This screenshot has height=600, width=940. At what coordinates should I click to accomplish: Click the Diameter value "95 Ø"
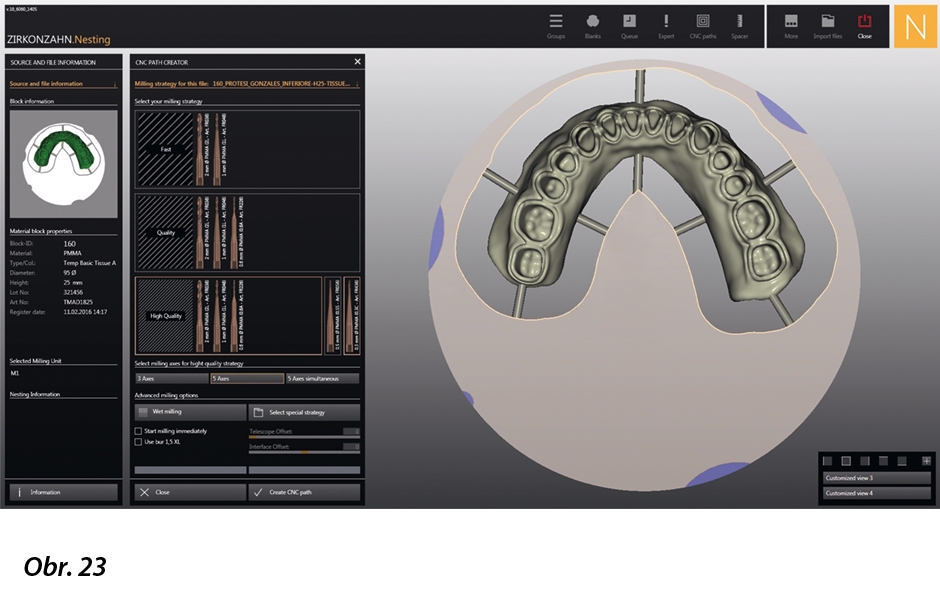[x=70, y=273]
